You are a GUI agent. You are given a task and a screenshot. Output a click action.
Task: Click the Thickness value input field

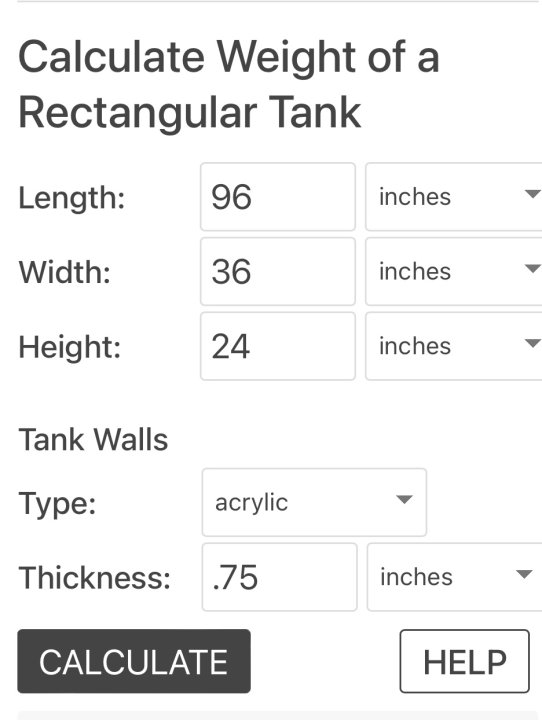(x=279, y=577)
